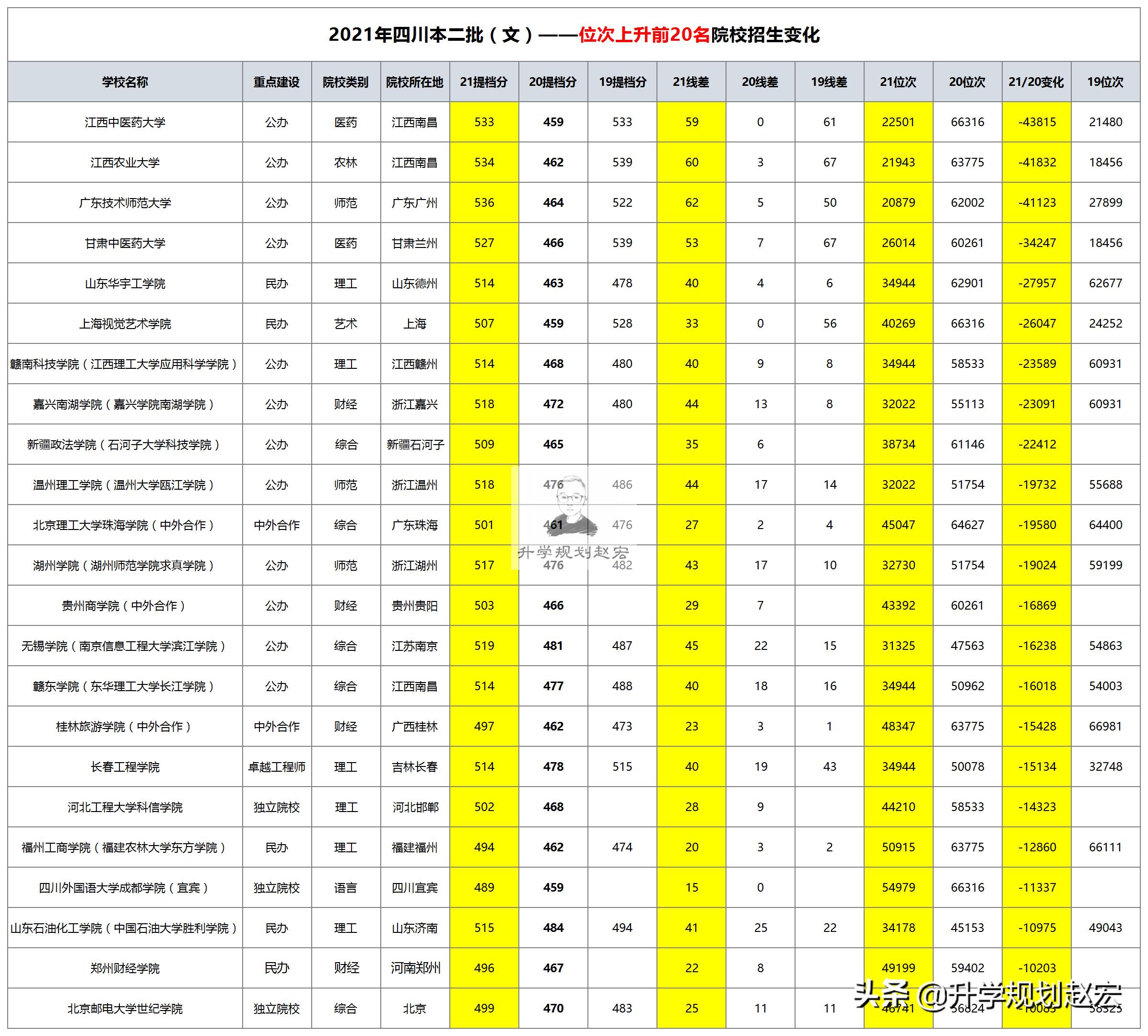Click the school name 江西中医药大学
Viewport: 1148px width, 1036px height.
(124, 121)
